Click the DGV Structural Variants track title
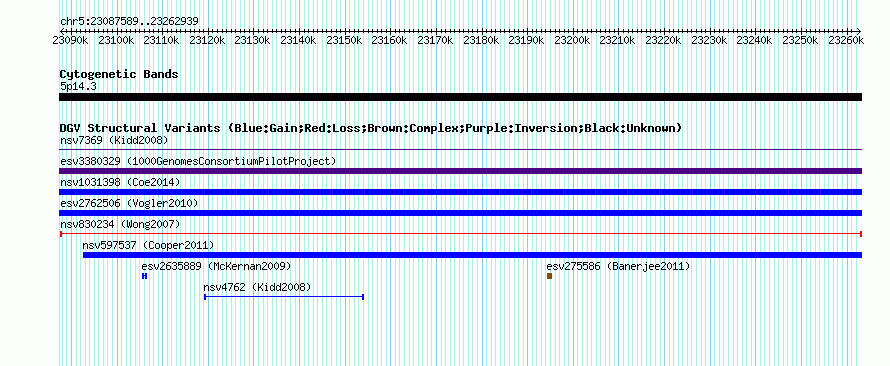890x366 pixels. [371, 128]
